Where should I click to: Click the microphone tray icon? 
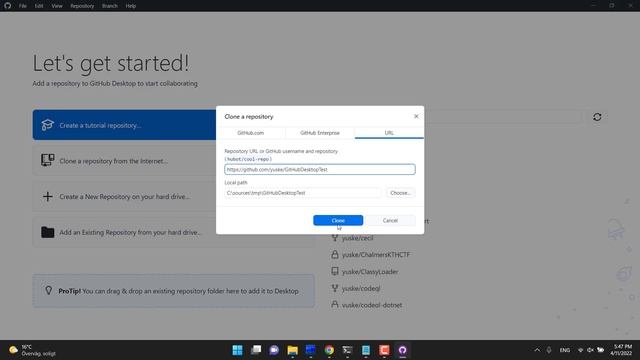(x=549, y=350)
